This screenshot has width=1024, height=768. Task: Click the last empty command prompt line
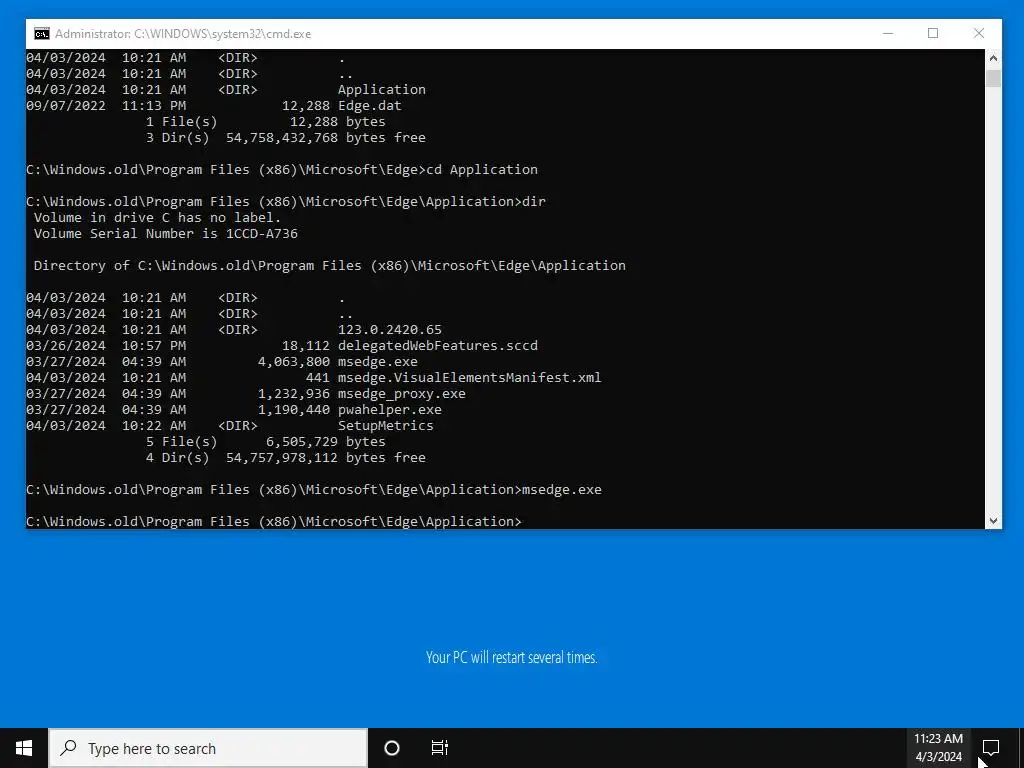(x=274, y=521)
